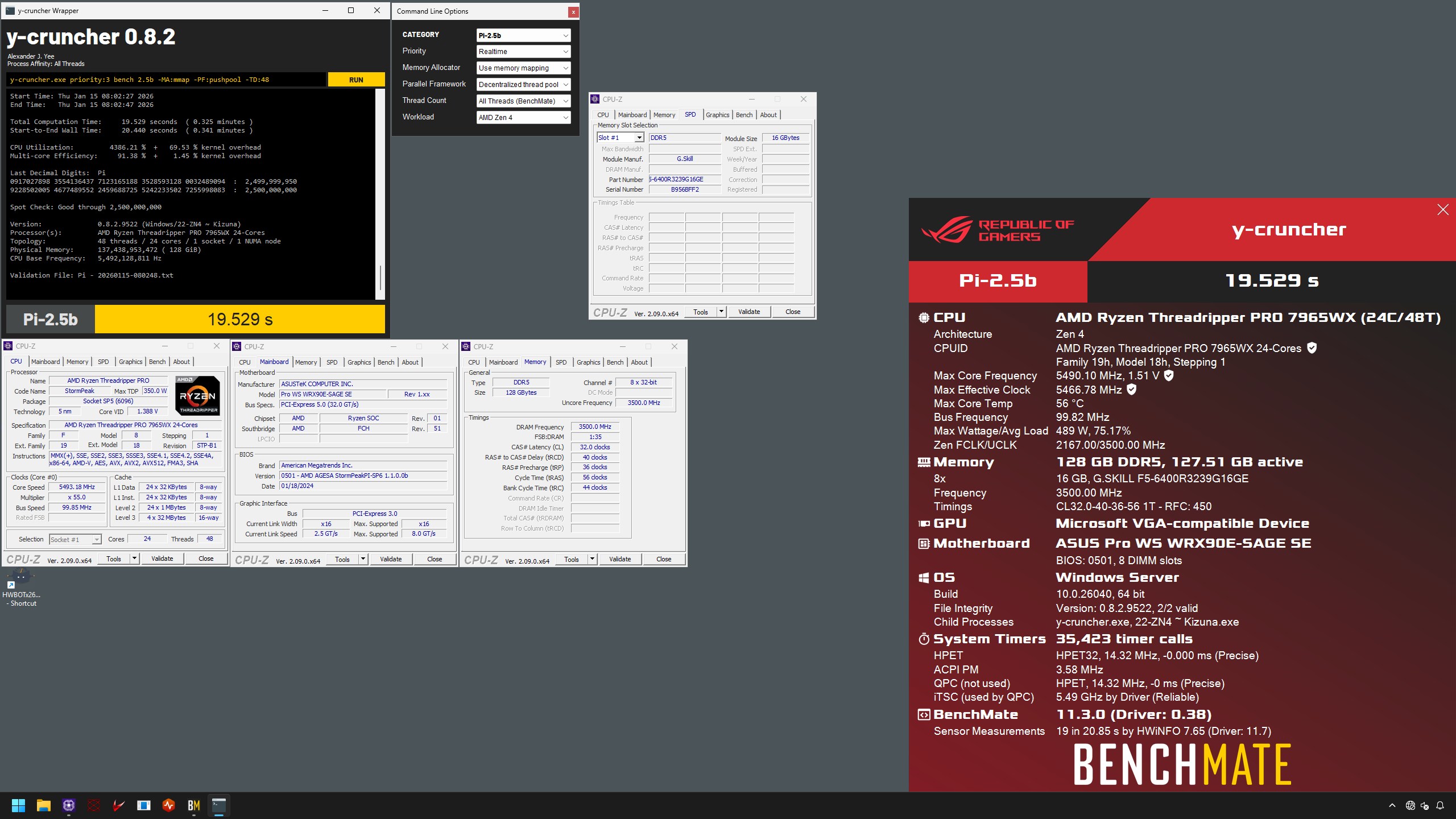Viewport: 1456px width, 819px height.
Task: Click the 'Validation File' line in output
Action: point(92,275)
